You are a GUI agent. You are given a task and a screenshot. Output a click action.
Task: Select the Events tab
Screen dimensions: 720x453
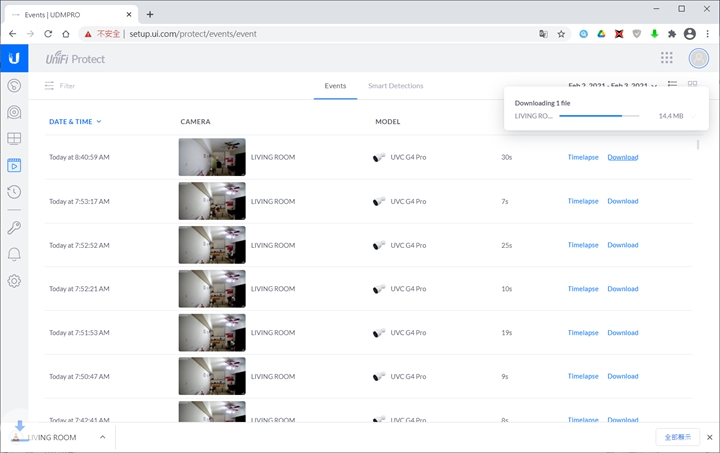tap(335, 86)
